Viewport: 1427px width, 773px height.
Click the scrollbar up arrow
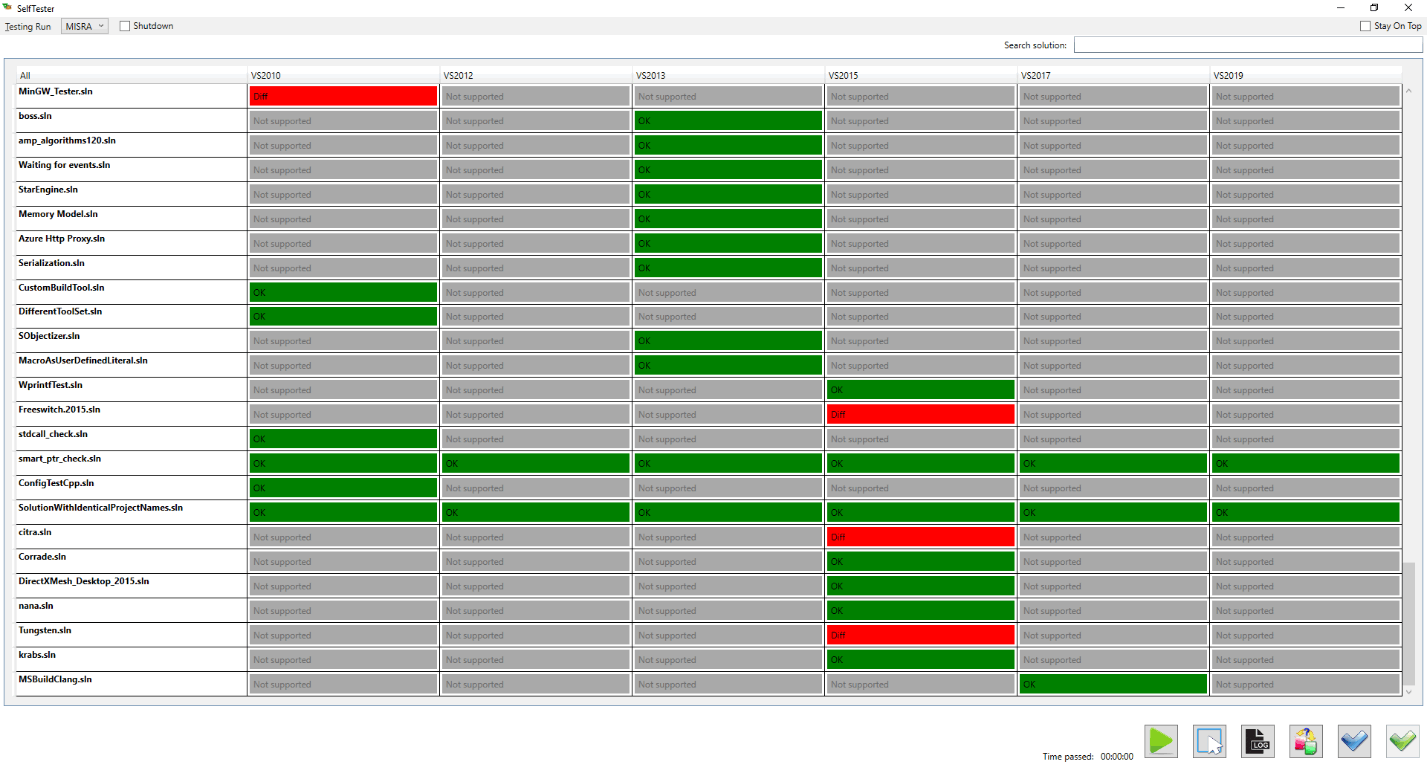click(1410, 90)
